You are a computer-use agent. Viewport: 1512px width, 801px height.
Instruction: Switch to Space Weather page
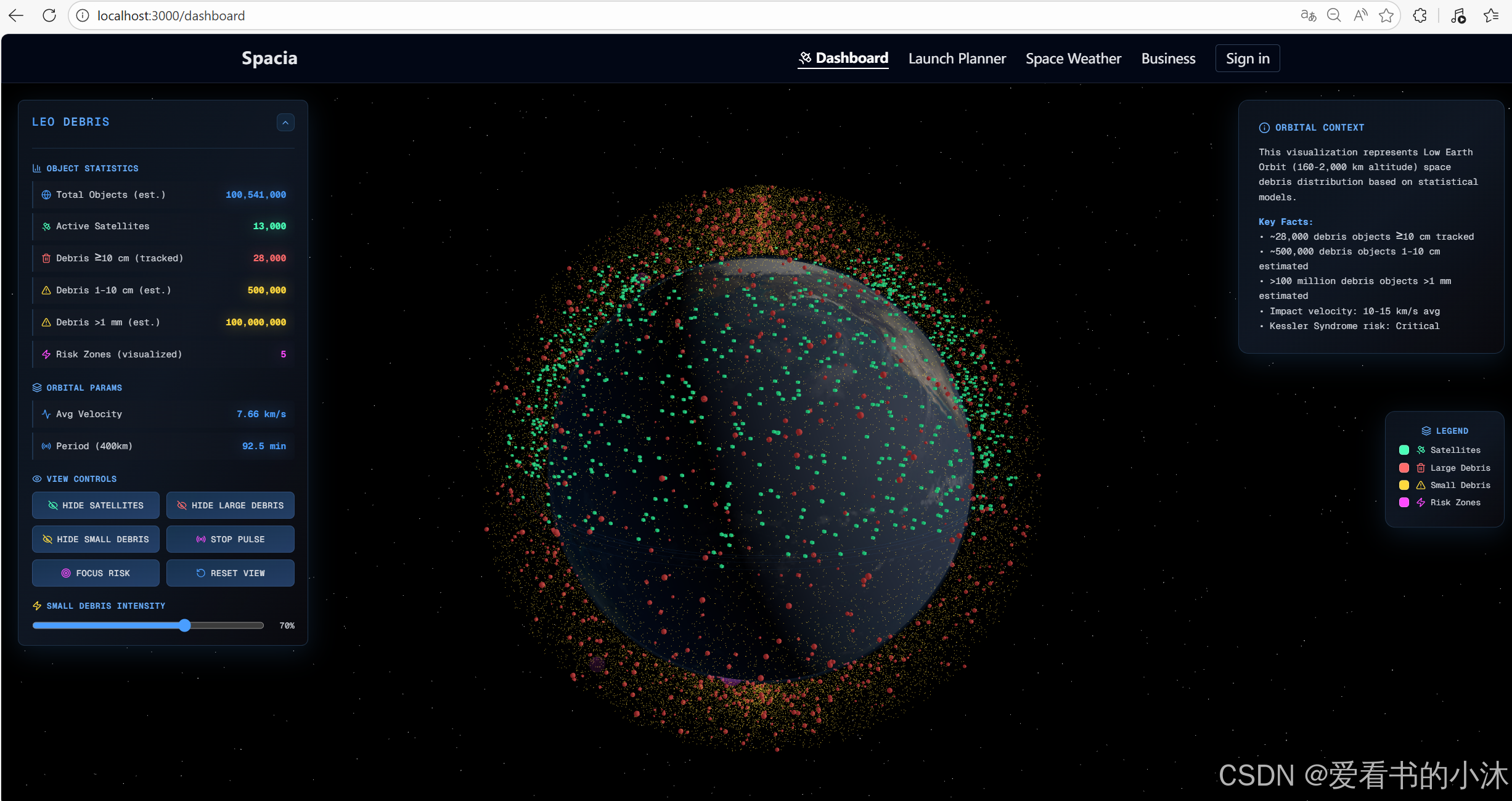(x=1073, y=59)
